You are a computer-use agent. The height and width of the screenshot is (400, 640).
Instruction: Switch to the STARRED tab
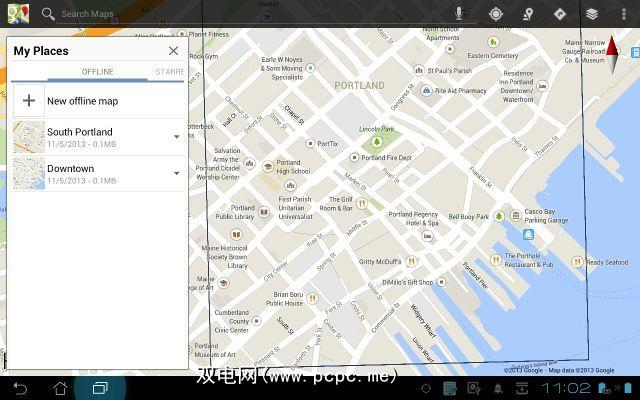(170, 72)
